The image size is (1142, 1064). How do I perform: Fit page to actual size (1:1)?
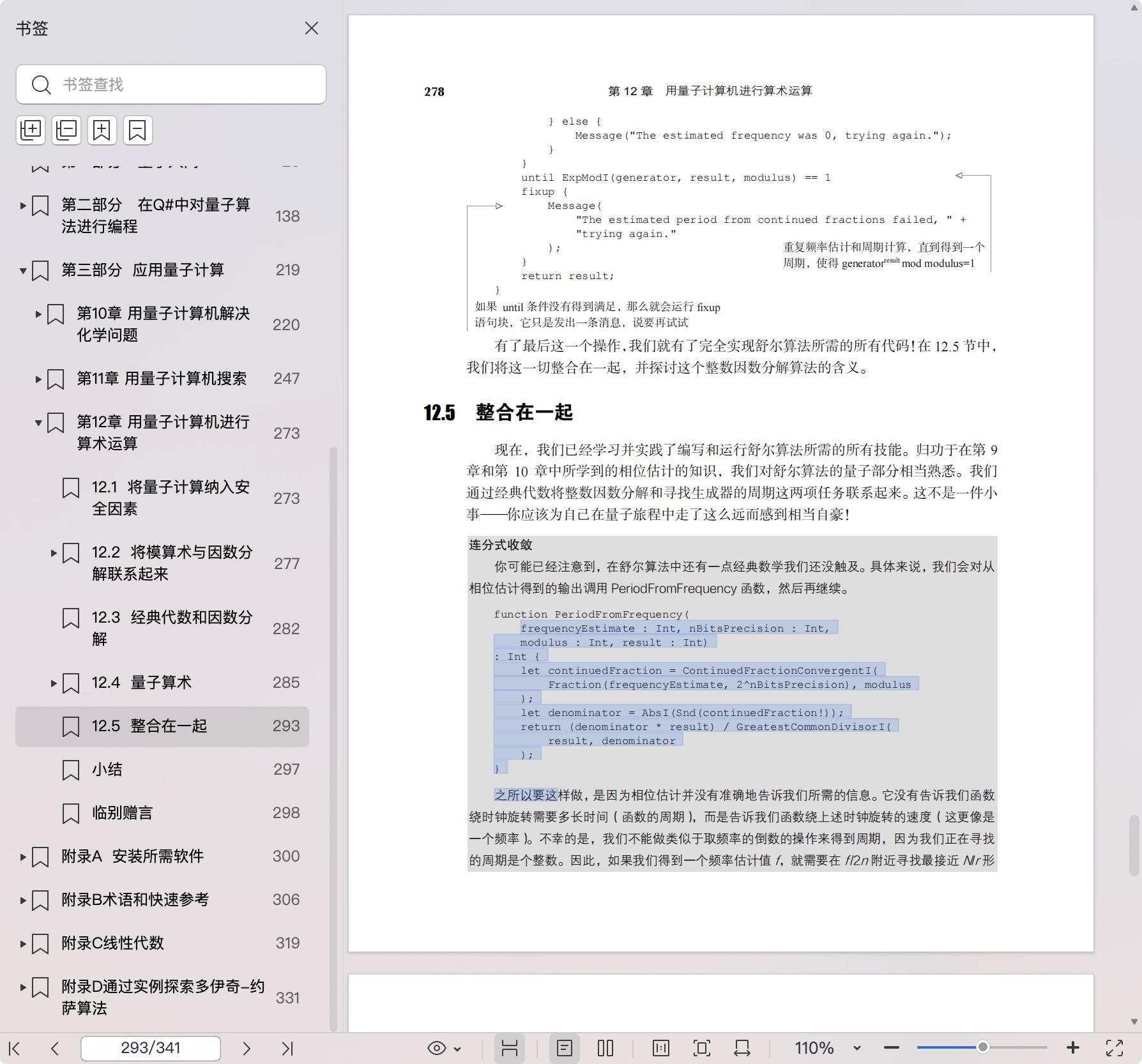(x=661, y=1048)
